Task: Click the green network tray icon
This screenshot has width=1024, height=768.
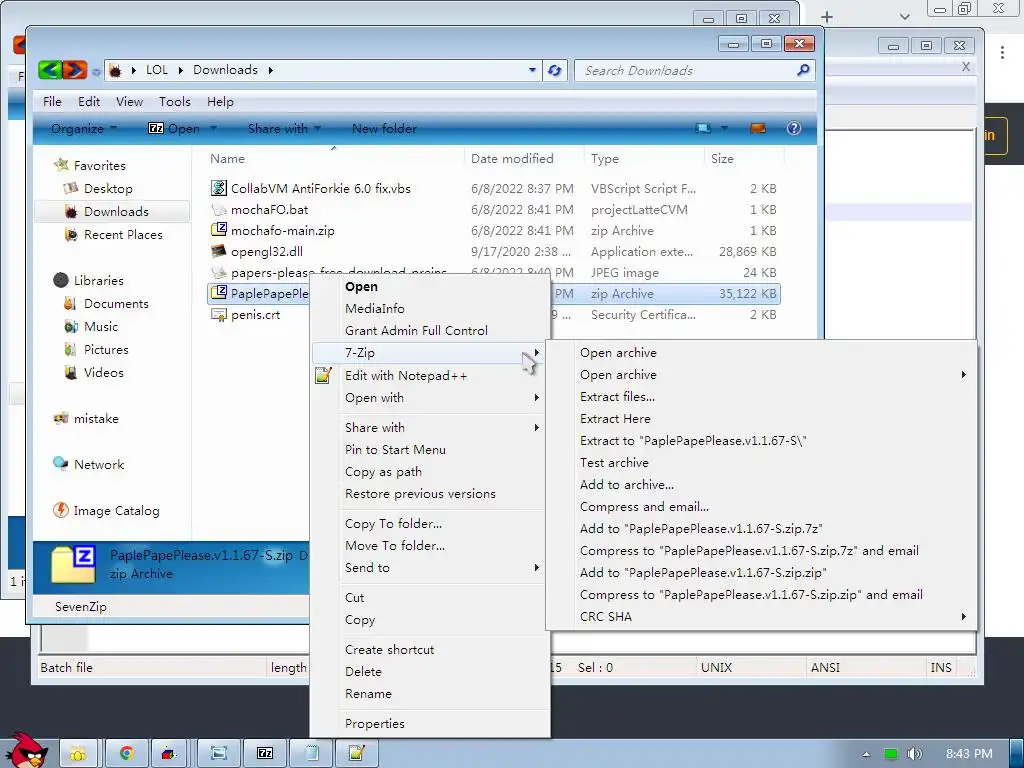Action: click(890, 754)
